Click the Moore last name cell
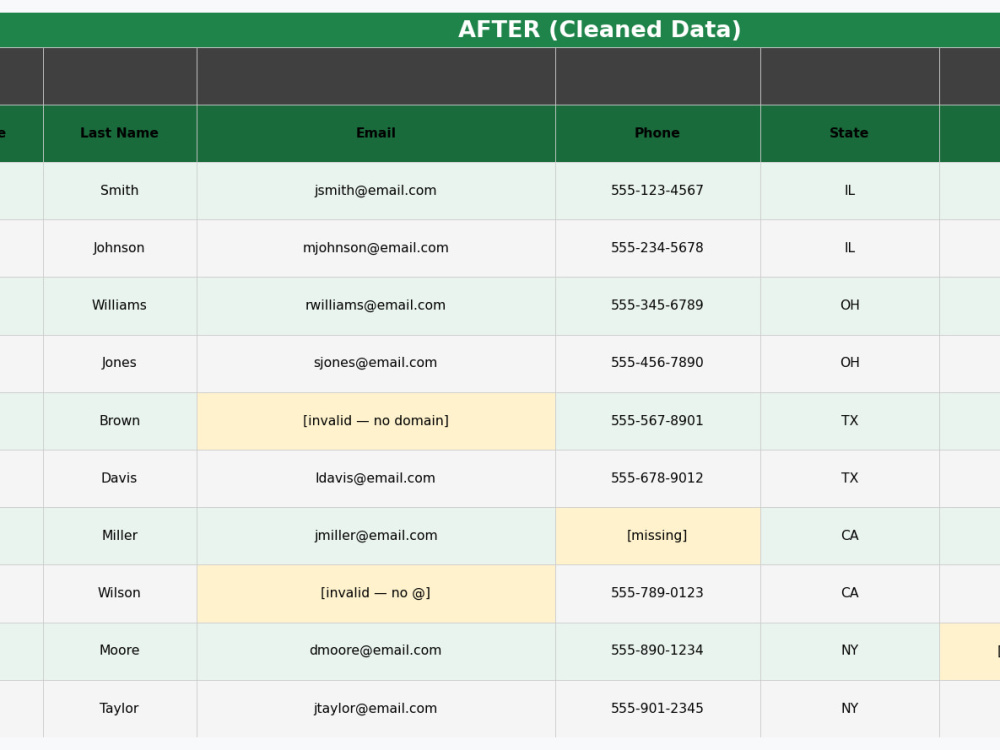This screenshot has width=1000, height=750. coord(120,651)
